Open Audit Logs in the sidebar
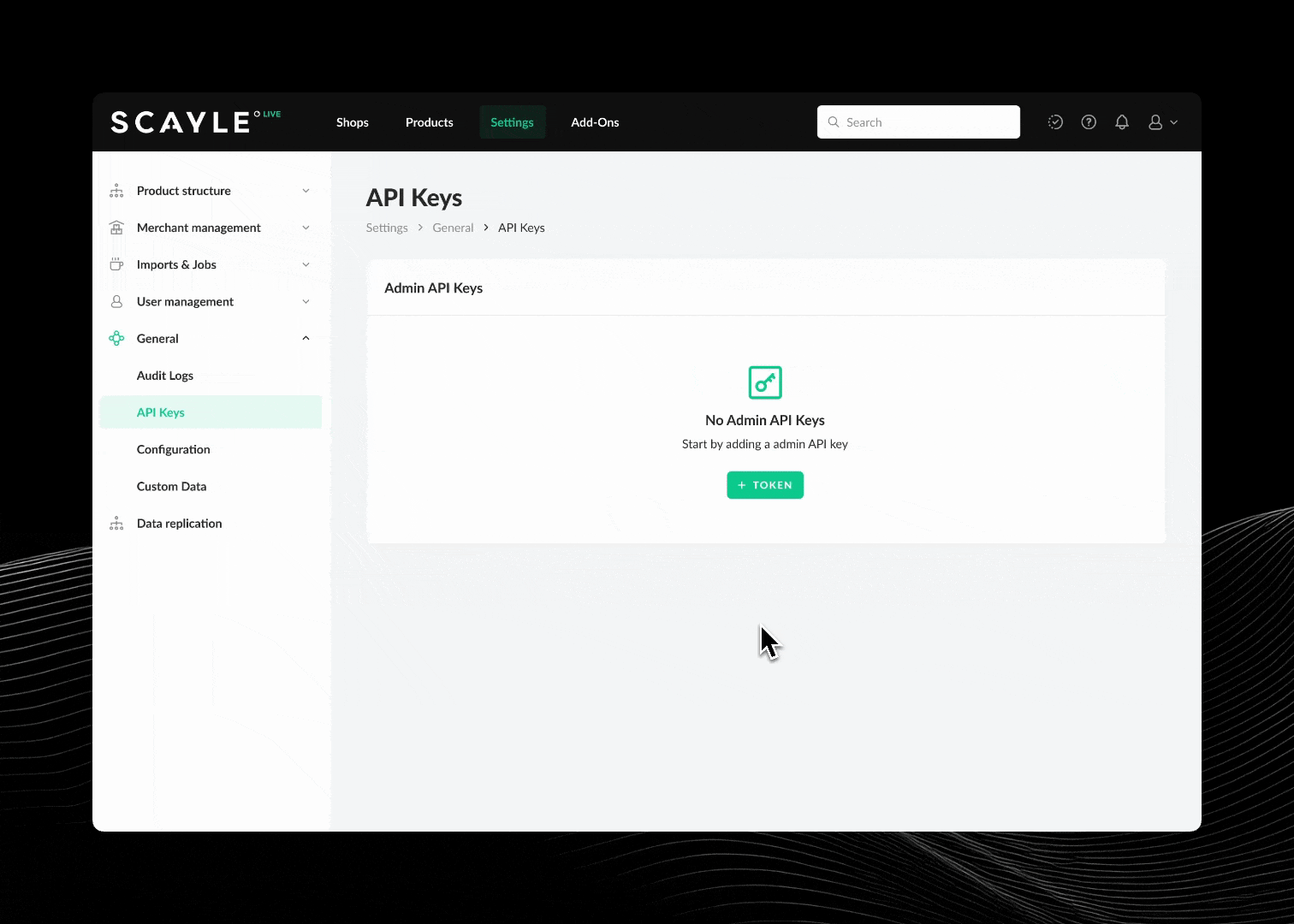Image resolution: width=1294 pixels, height=924 pixels. point(165,376)
